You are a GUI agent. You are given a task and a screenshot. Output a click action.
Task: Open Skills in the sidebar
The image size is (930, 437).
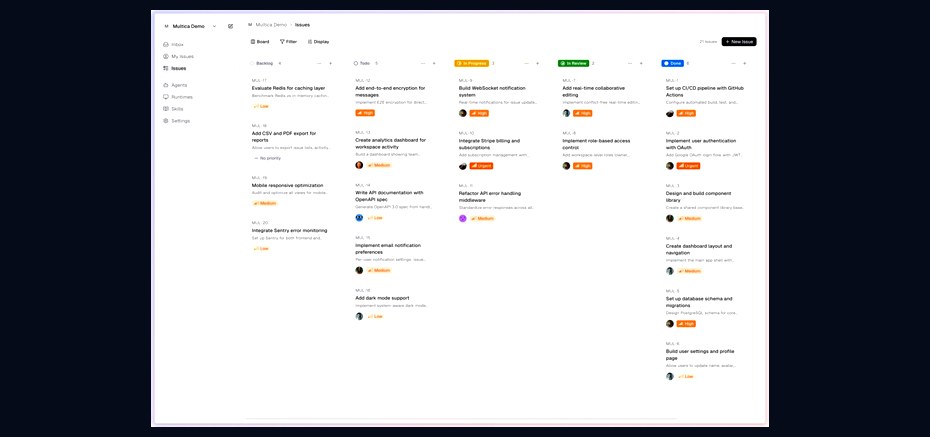(173, 109)
